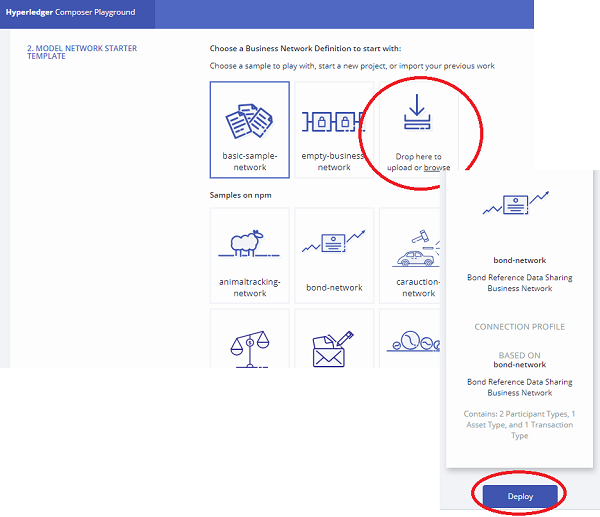Click the Choose a Business Network Definition heading
The image size is (600, 517).
[305, 49]
